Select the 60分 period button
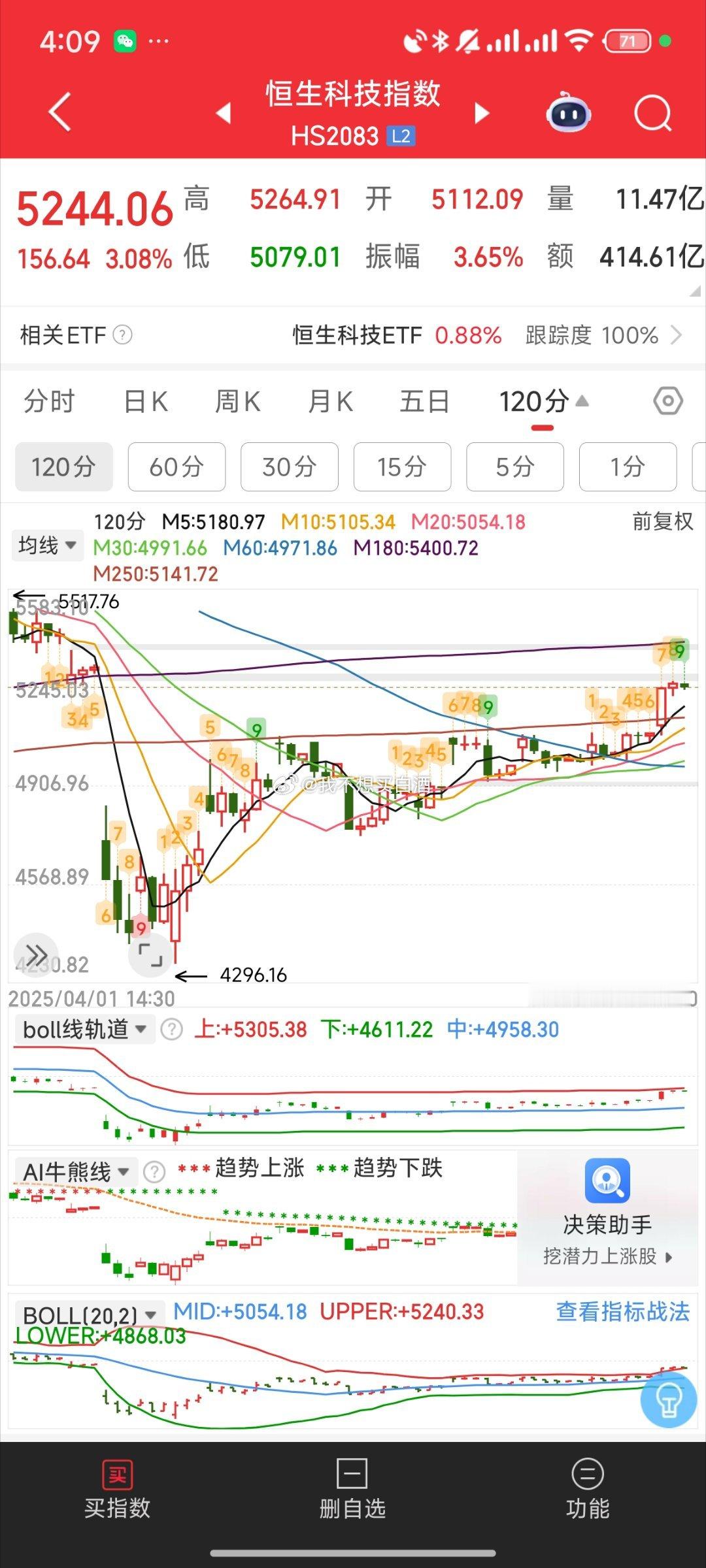The image size is (706, 1568). [x=176, y=466]
